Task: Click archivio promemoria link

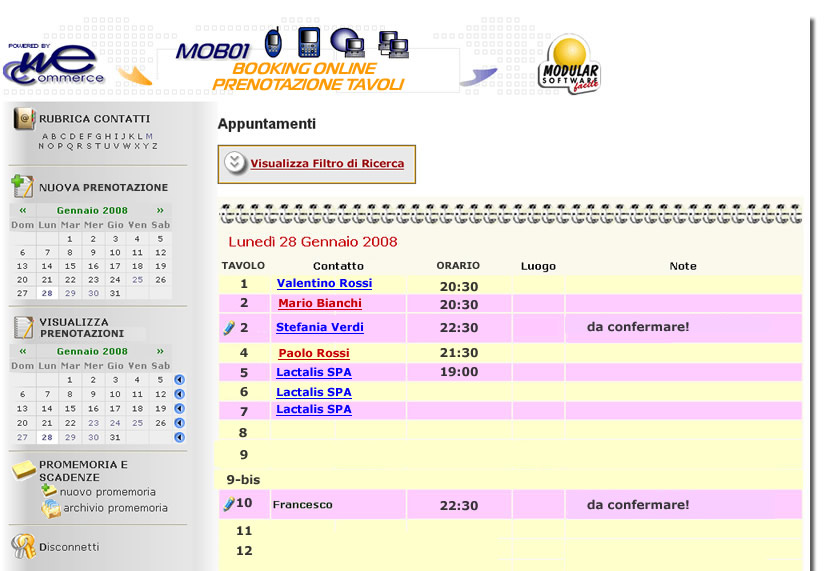Action: coord(116,508)
